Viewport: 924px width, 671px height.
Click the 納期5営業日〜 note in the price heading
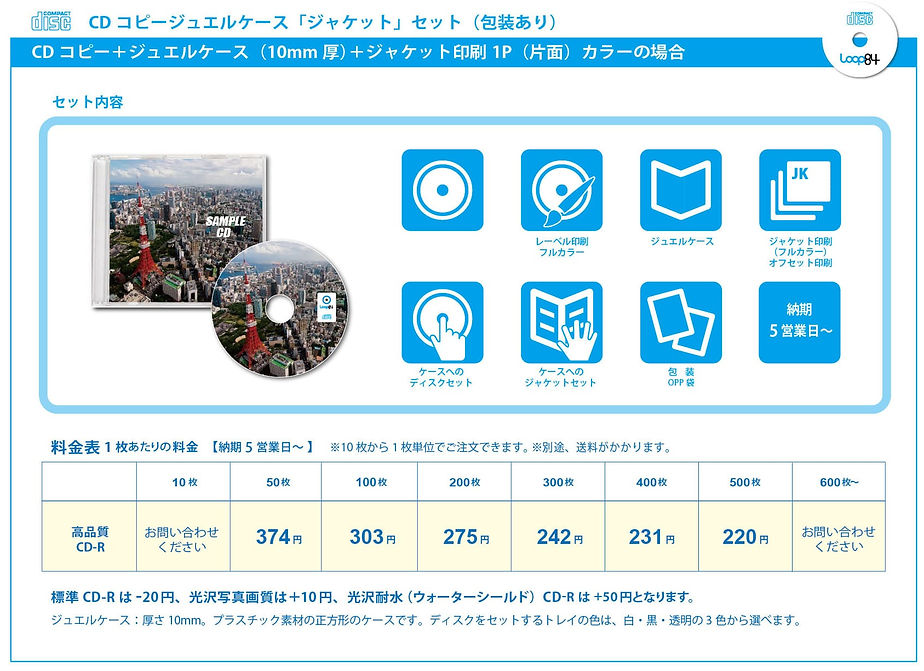click(262, 447)
